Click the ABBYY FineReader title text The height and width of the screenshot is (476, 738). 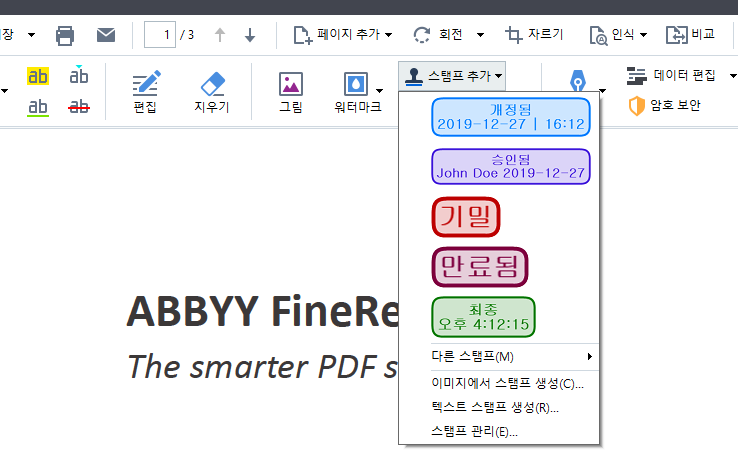coord(263,311)
